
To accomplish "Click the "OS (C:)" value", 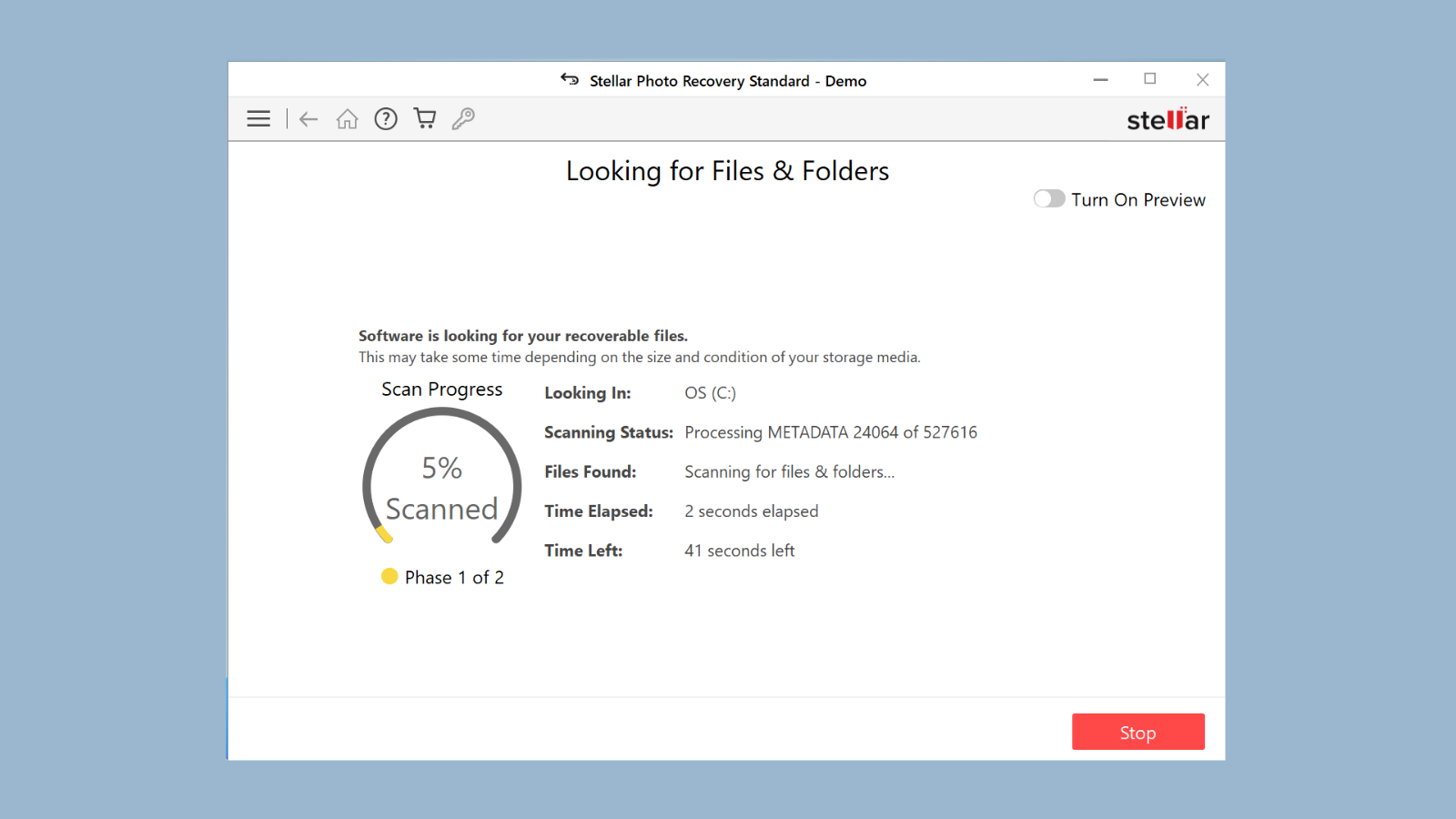I will point(710,393).
